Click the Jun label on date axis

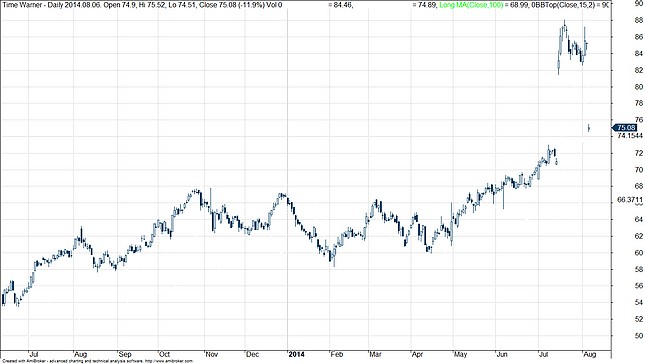(502, 354)
